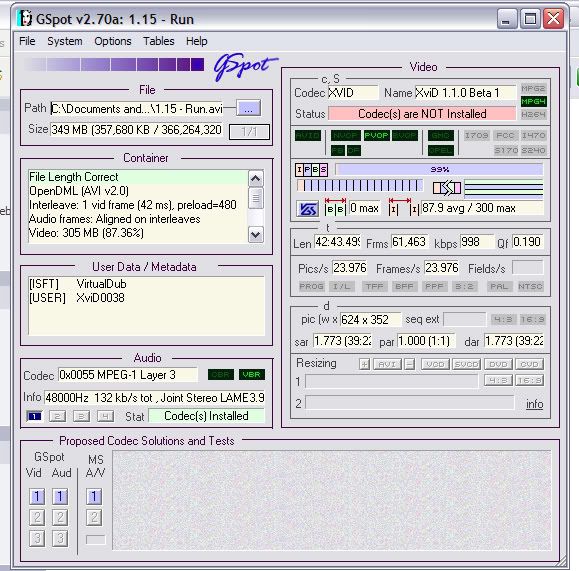This screenshot has width=579, height=571.
Task: Select "File Length Correct" row
Action: [x=137, y=177]
